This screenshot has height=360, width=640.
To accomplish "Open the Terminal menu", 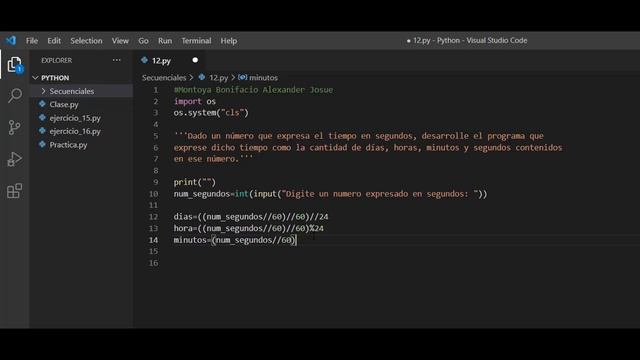I will point(196,41).
